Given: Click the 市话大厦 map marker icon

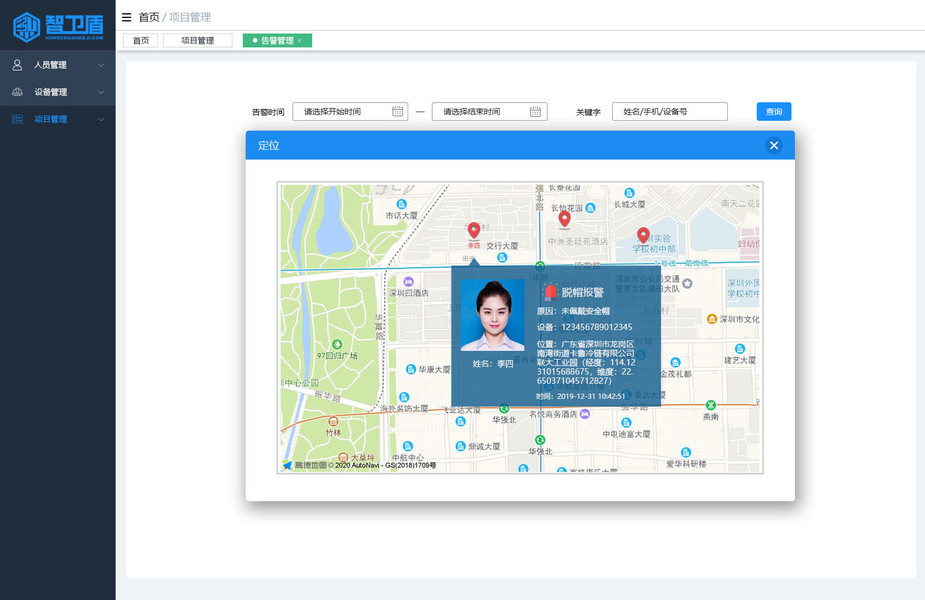Looking at the screenshot, I should tap(402, 204).
